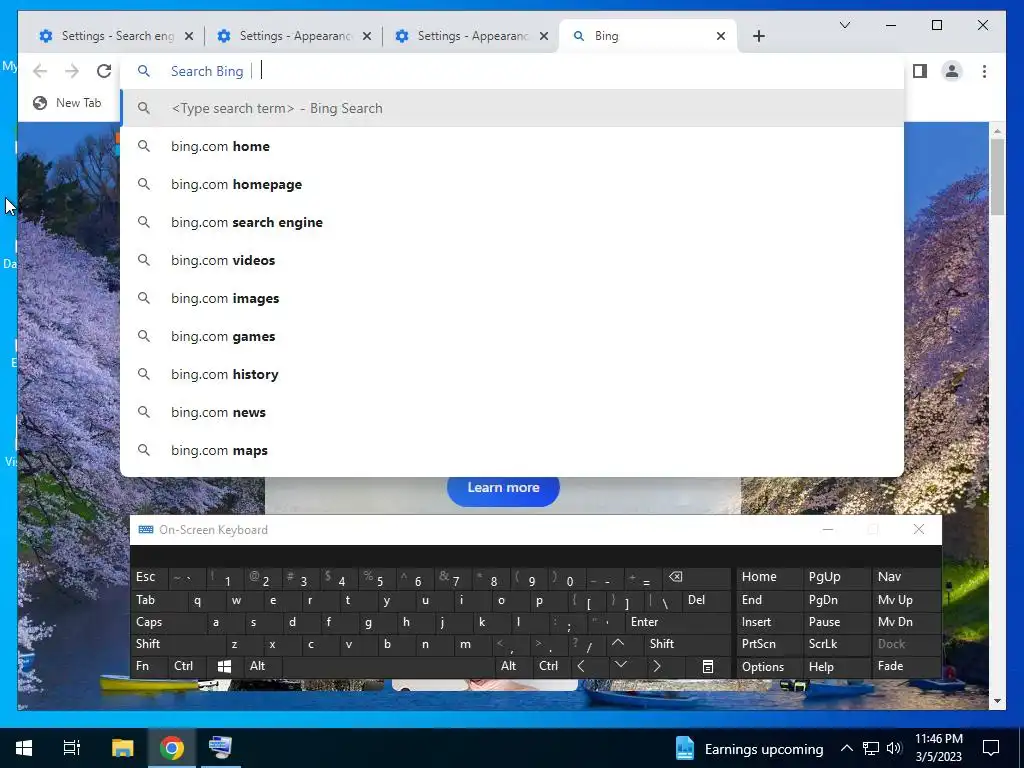1024x768 pixels.
Task: Choose suggestion bing.com games
Action: pos(512,336)
